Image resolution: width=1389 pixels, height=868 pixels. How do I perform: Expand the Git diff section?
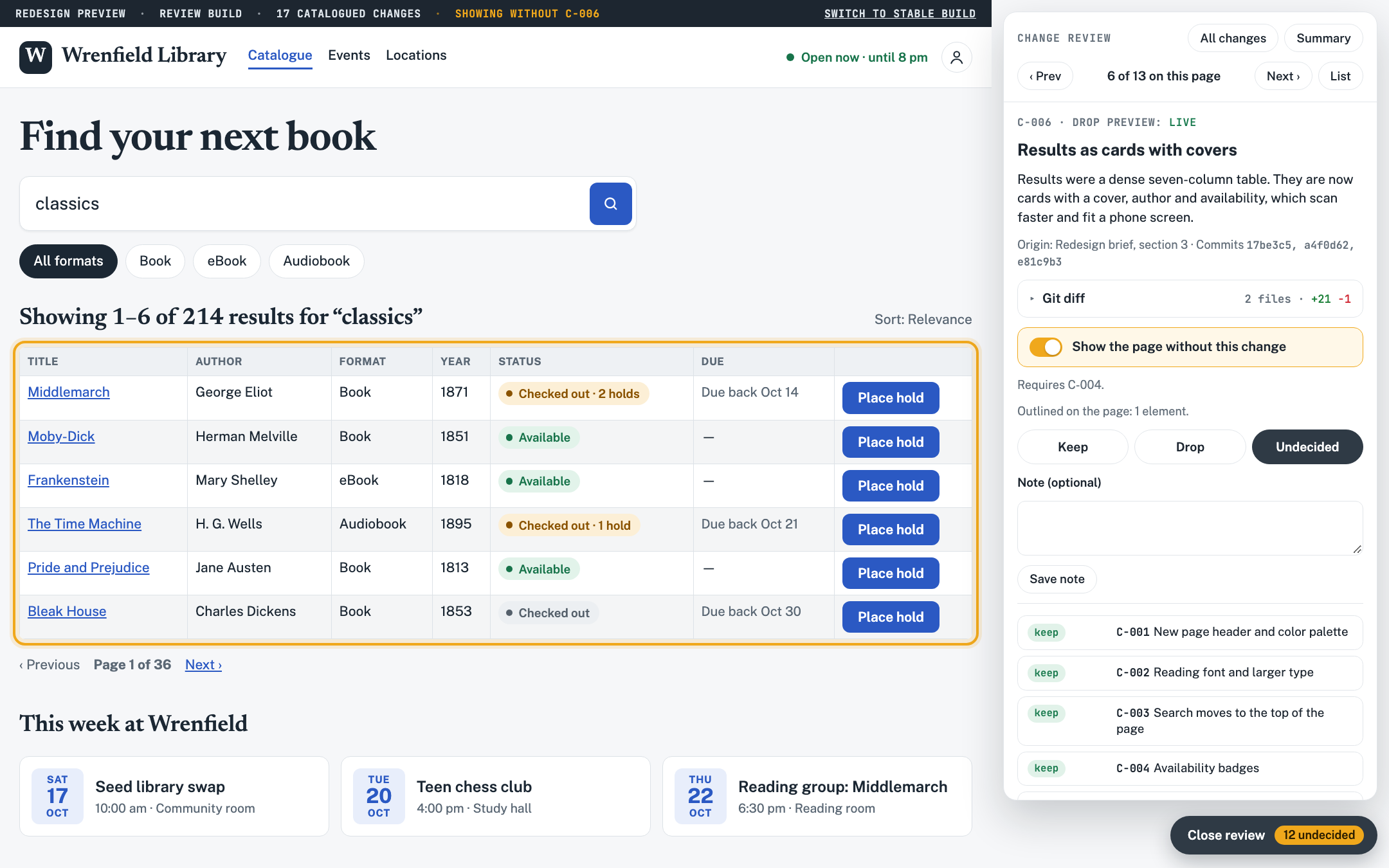(x=1190, y=299)
